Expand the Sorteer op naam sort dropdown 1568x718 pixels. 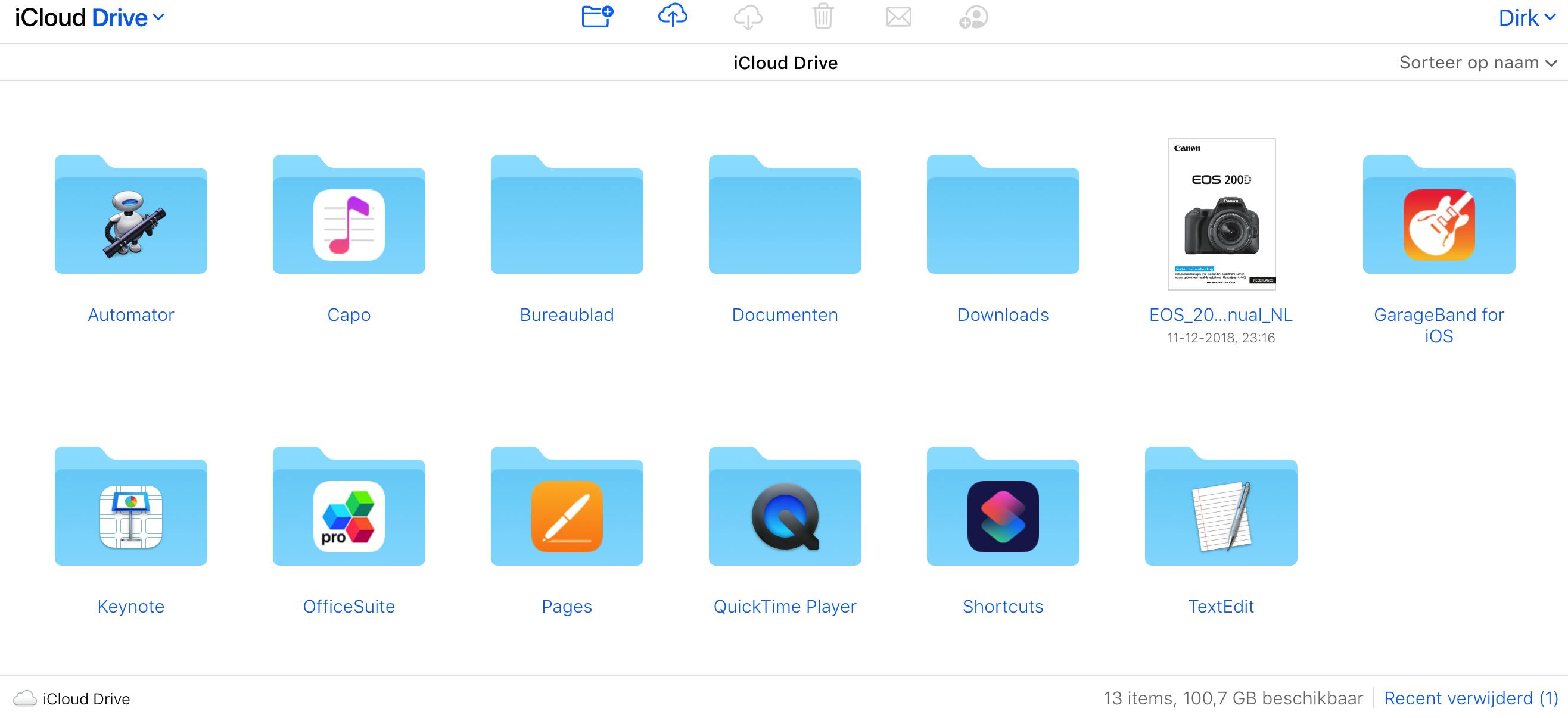point(1477,63)
